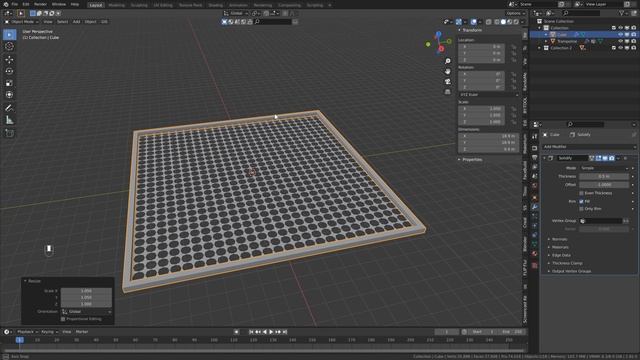Image resolution: width=640 pixels, height=360 pixels.
Task: Toggle Solidify modifier render display
Action: pos(611,158)
